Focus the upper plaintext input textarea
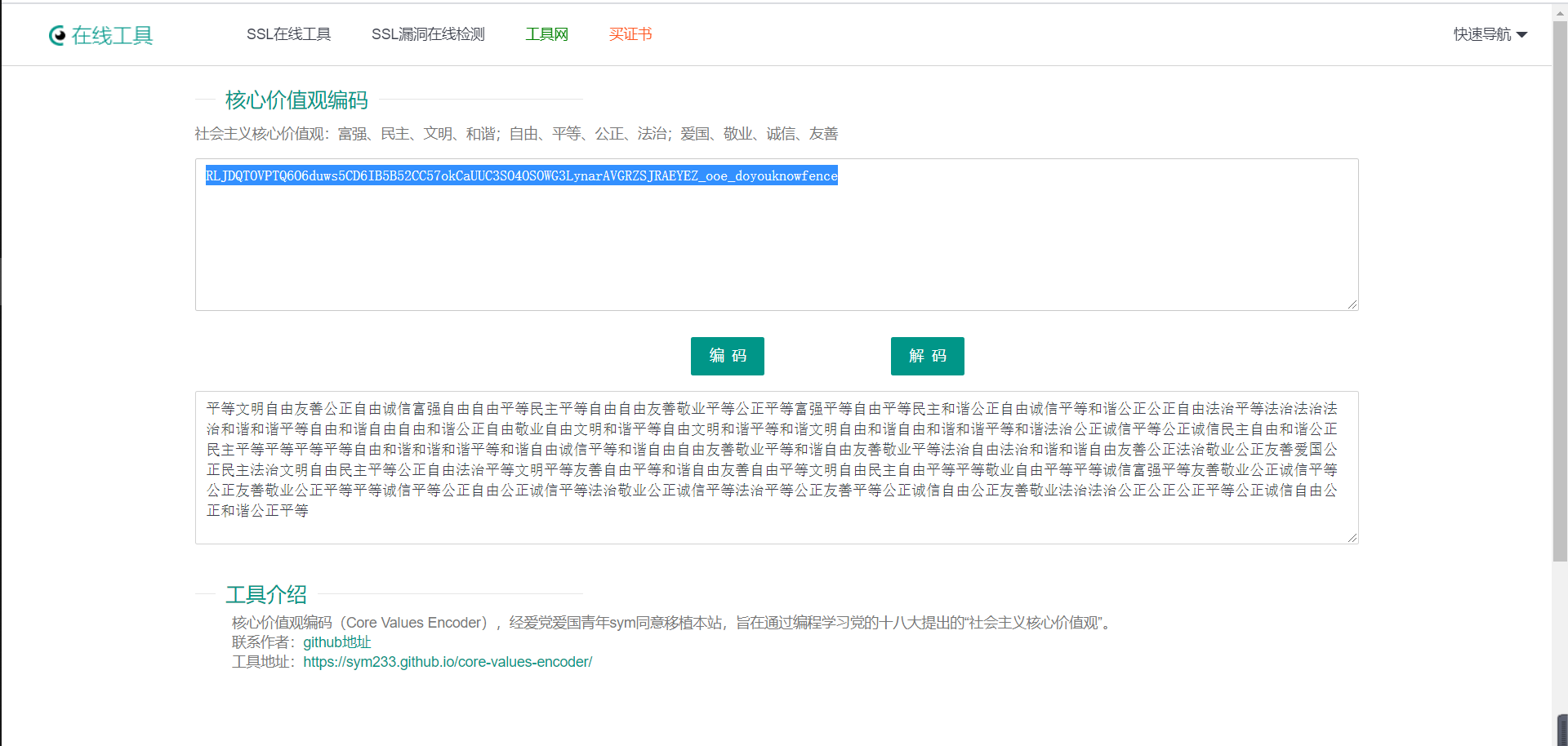Screen dimensions: 1568x746 [777, 234]
